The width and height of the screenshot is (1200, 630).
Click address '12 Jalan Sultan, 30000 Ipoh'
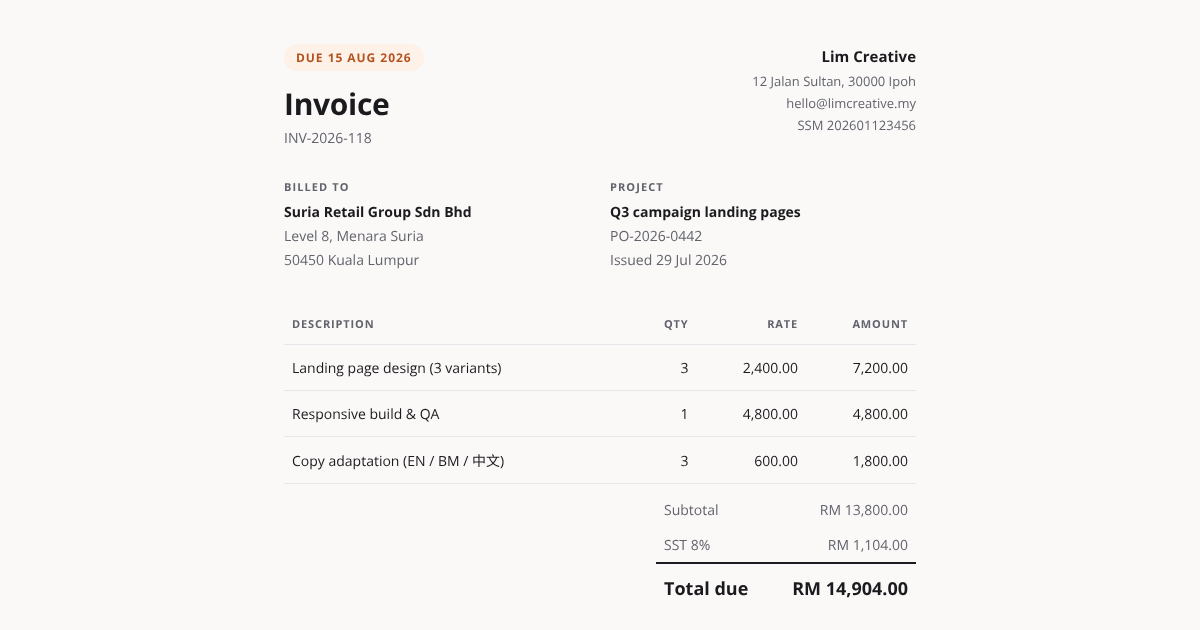(834, 82)
